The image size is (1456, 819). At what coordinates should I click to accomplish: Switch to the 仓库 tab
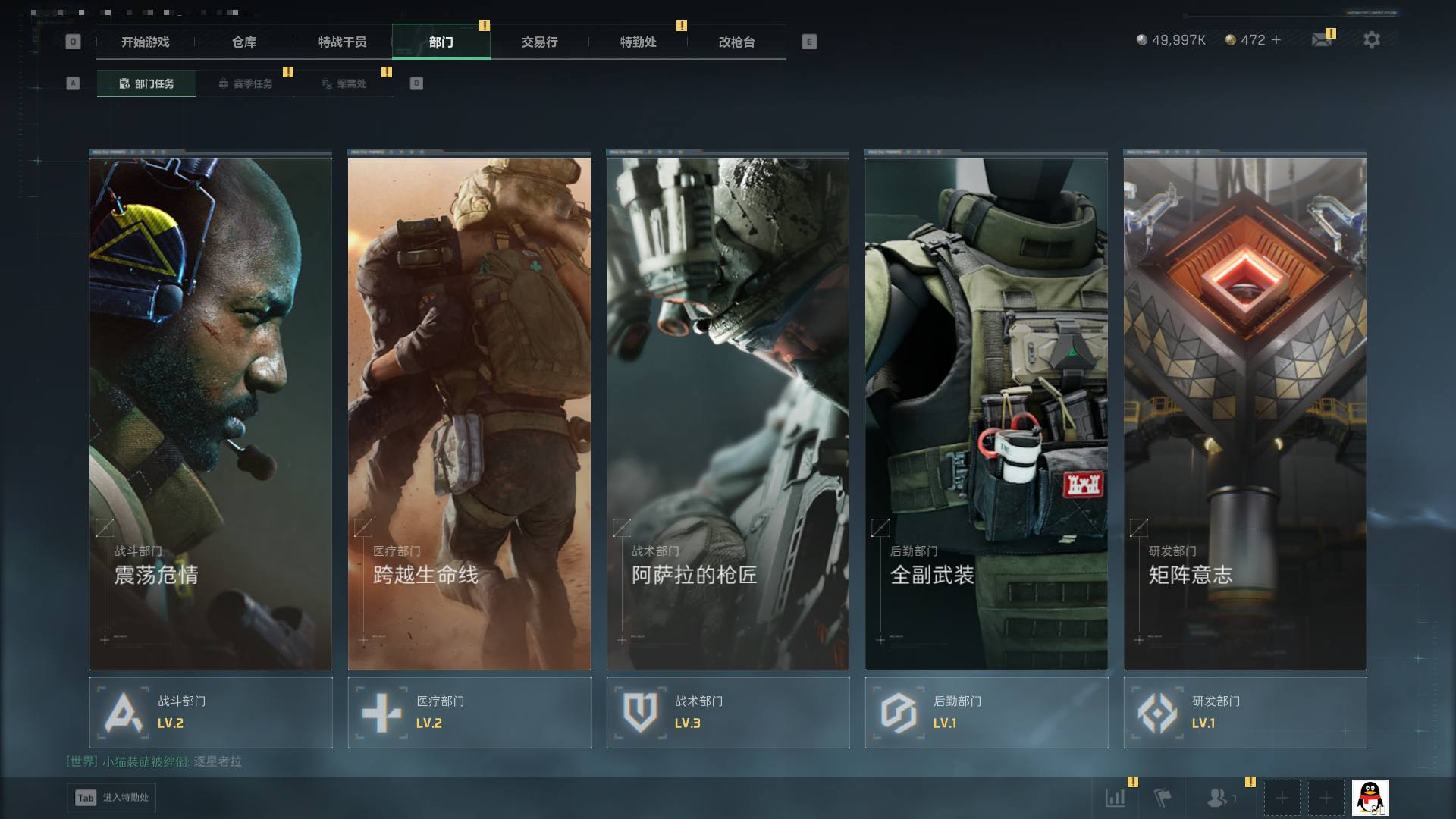244,42
